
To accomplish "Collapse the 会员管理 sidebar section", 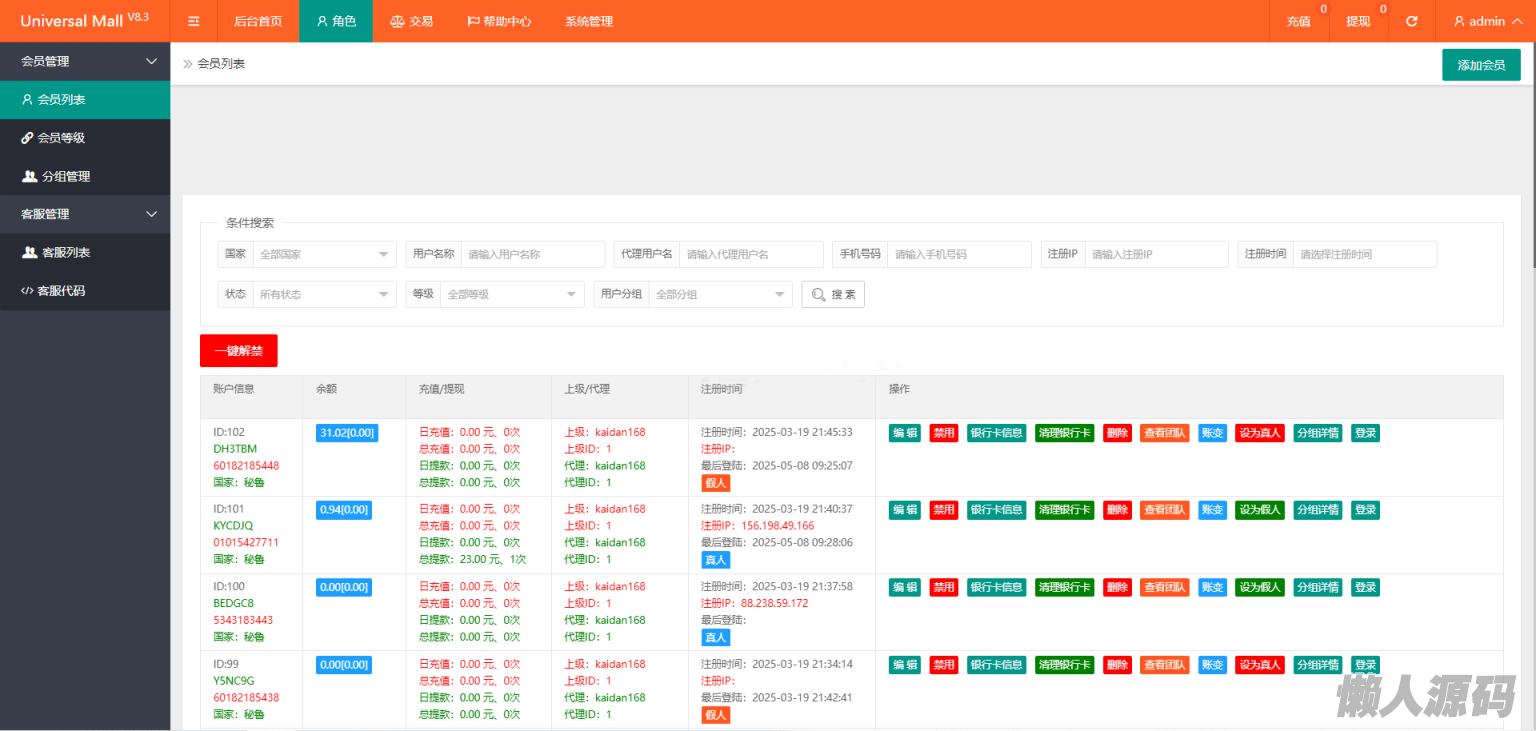I will [x=151, y=61].
